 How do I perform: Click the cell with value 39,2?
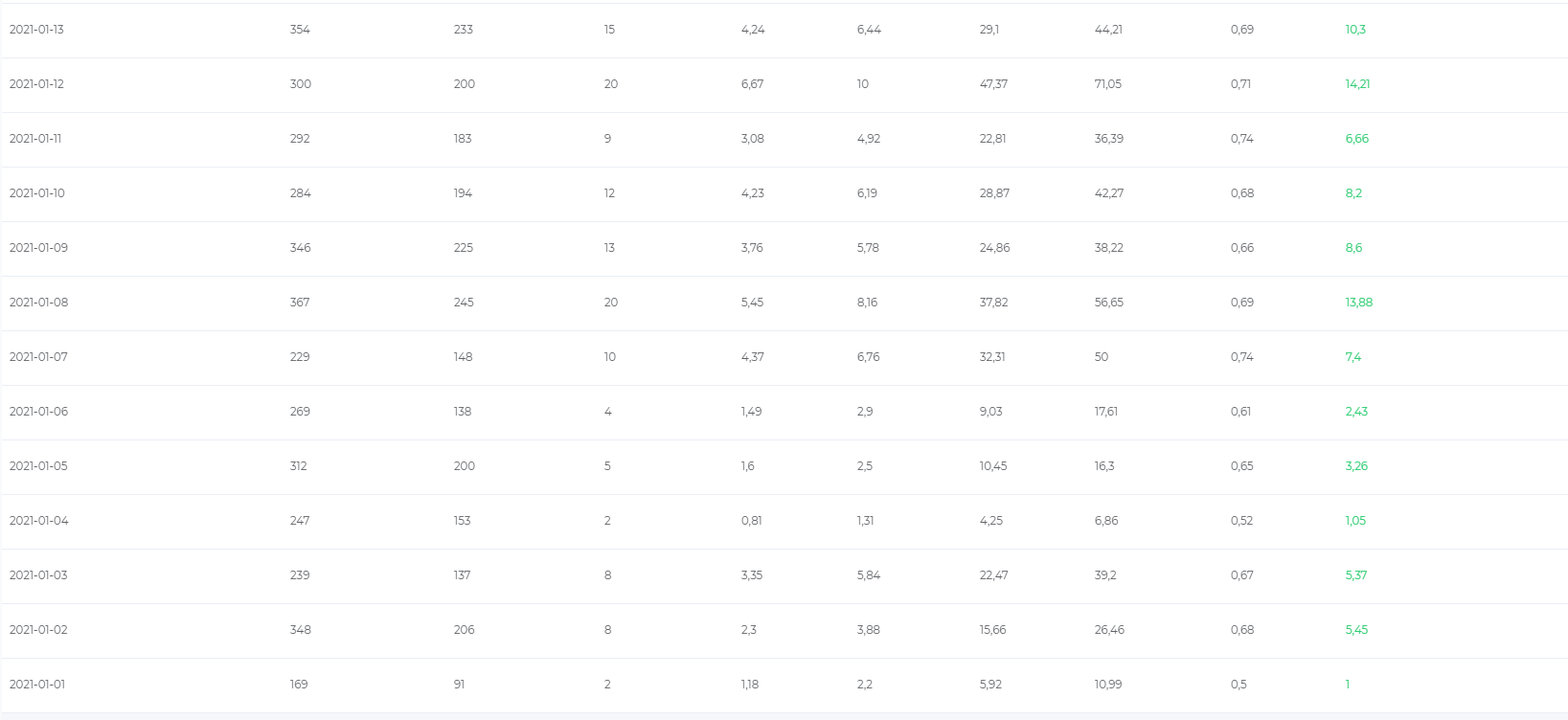[1105, 575]
